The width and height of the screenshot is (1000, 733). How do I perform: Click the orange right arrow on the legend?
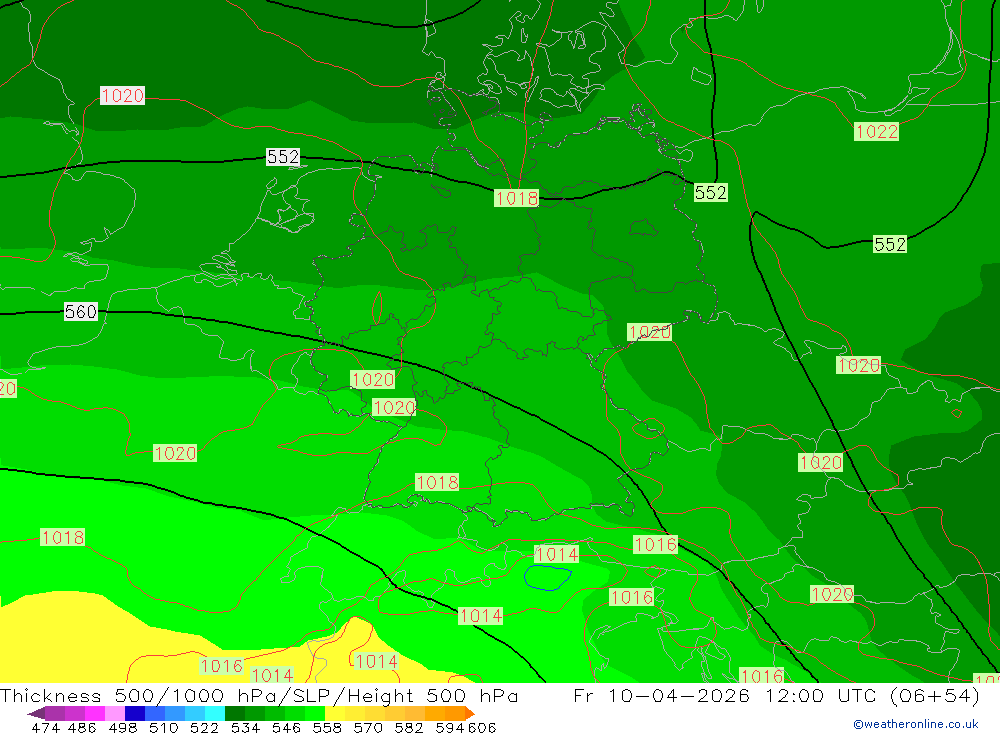click(x=470, y=713)
